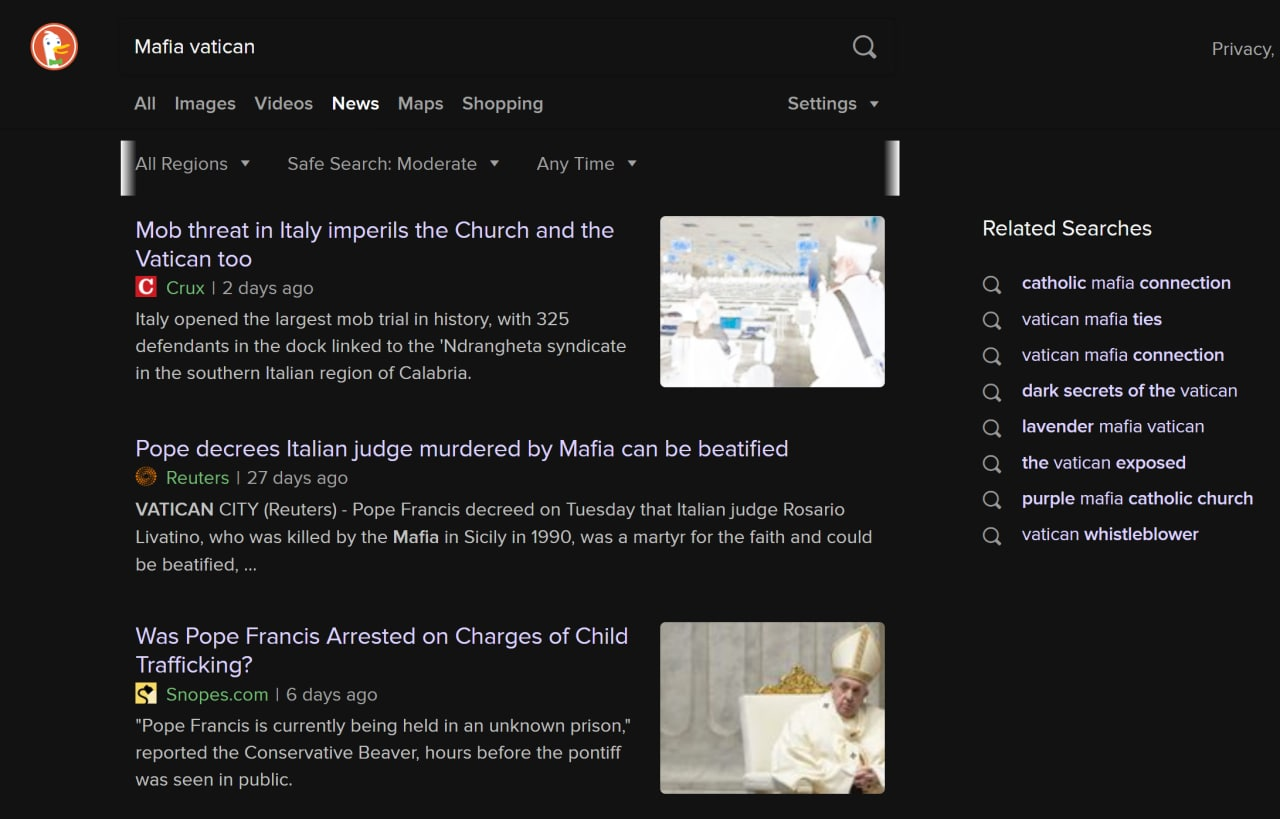Switch to the All results tab
1280x819 pixels.
145,104
